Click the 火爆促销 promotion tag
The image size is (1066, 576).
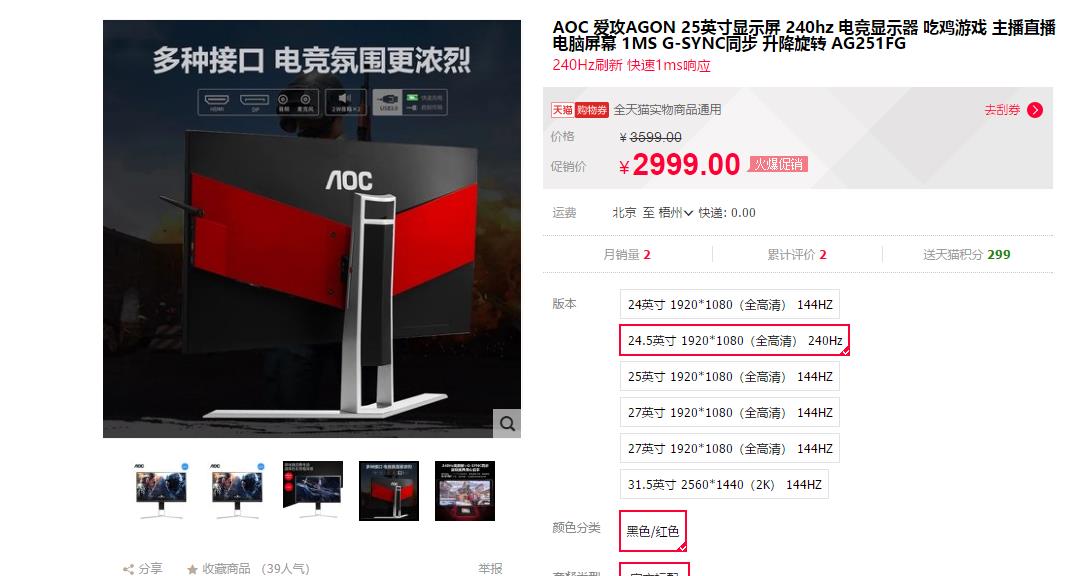pos(778,164)
